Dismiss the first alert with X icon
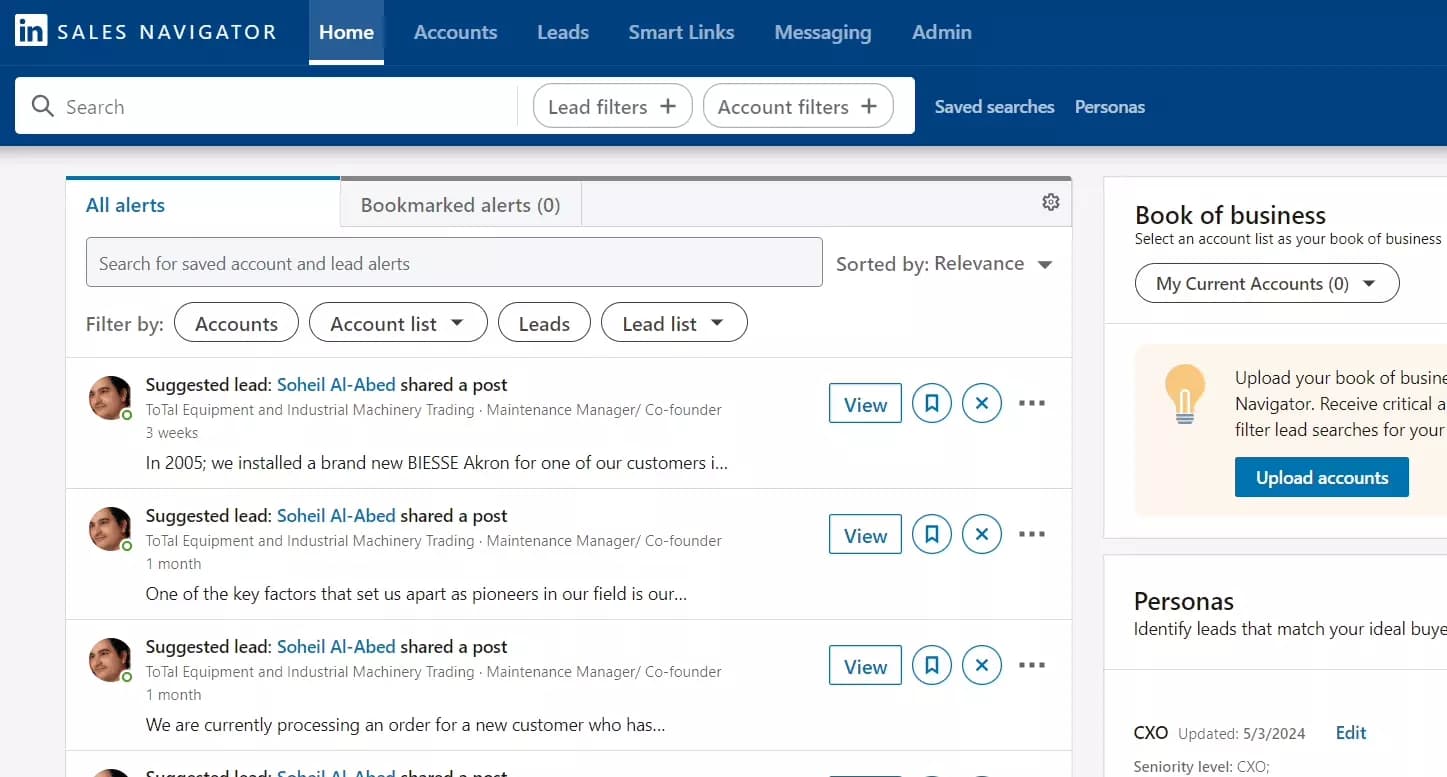The image size is (1447, 777). coord(981,404)
